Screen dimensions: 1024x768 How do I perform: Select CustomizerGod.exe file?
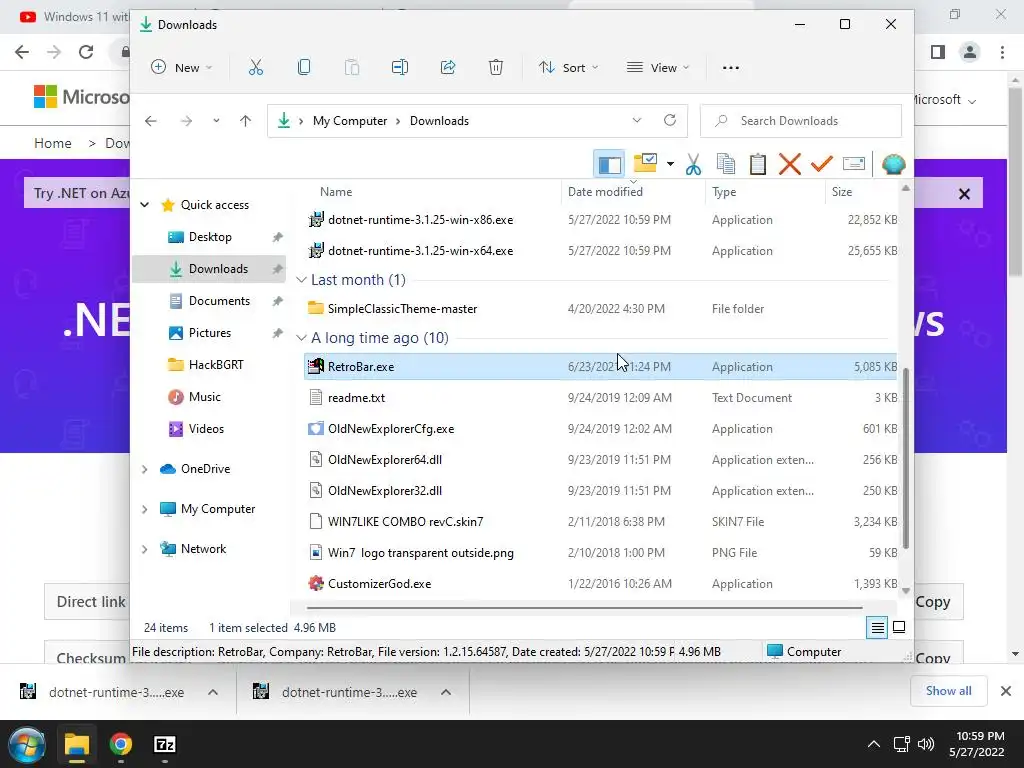point(600,584)
